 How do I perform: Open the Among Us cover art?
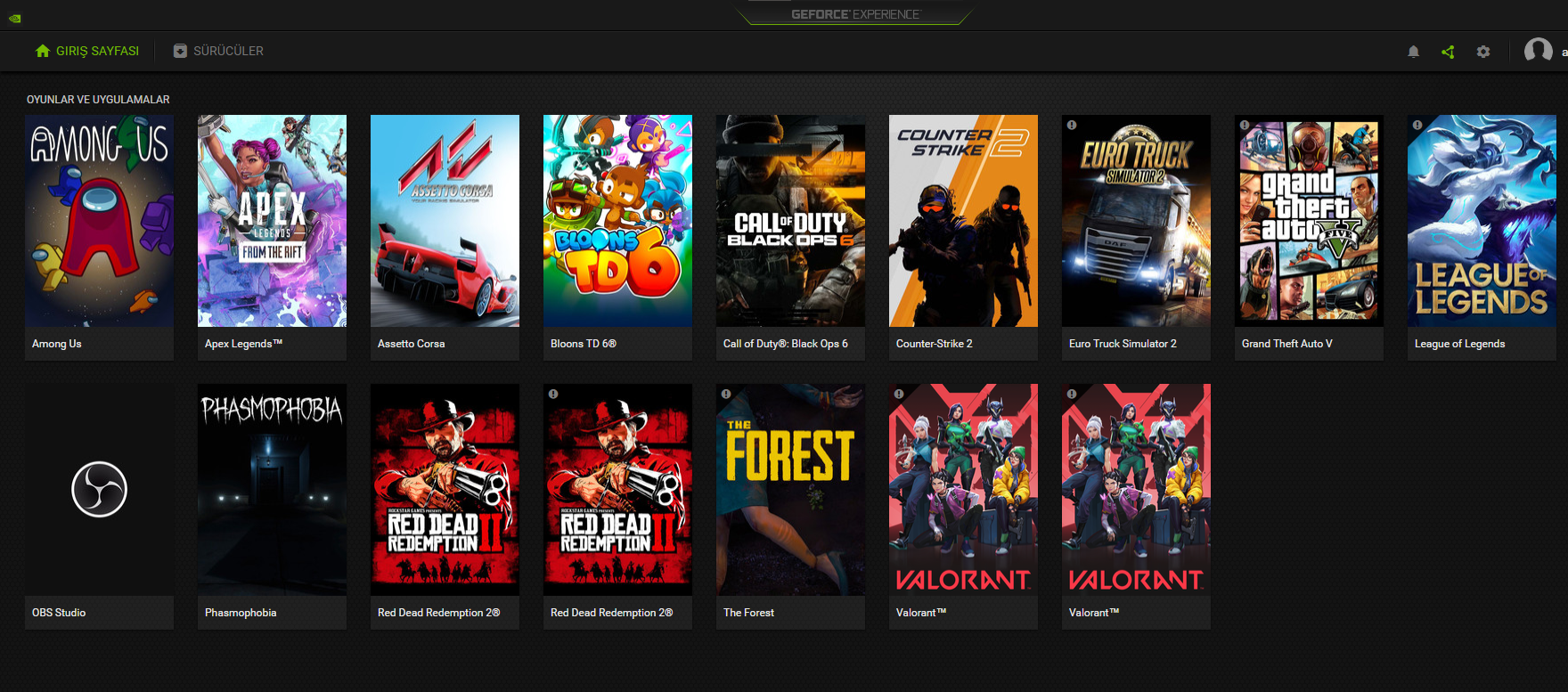(99, 221)
